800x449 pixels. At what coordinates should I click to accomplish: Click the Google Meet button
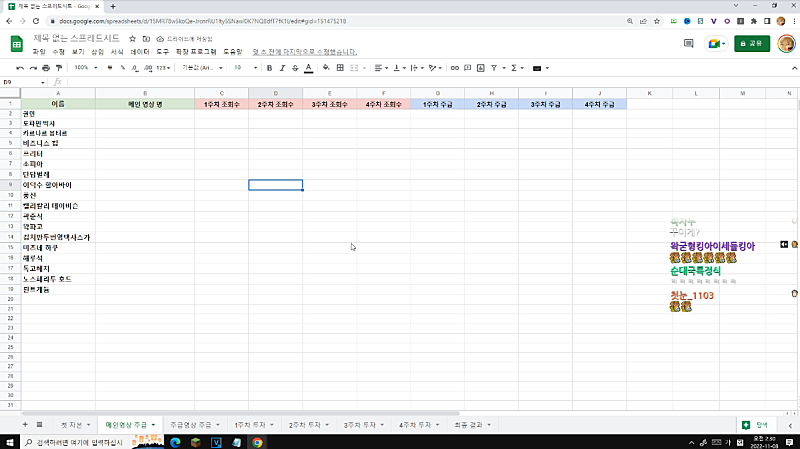(x=716, y=44)
